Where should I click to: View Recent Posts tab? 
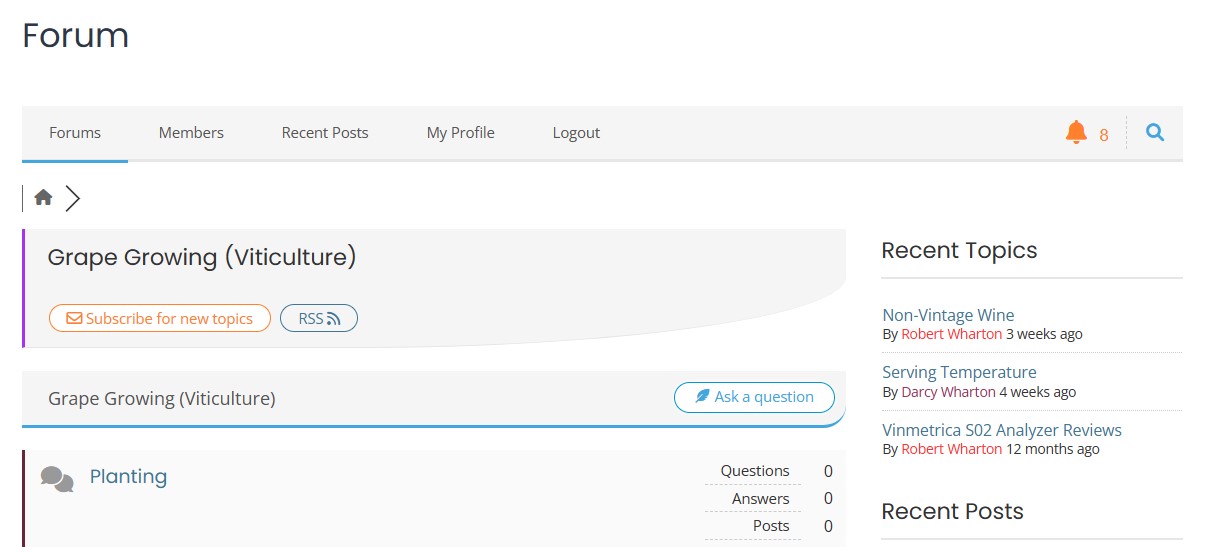325,132
